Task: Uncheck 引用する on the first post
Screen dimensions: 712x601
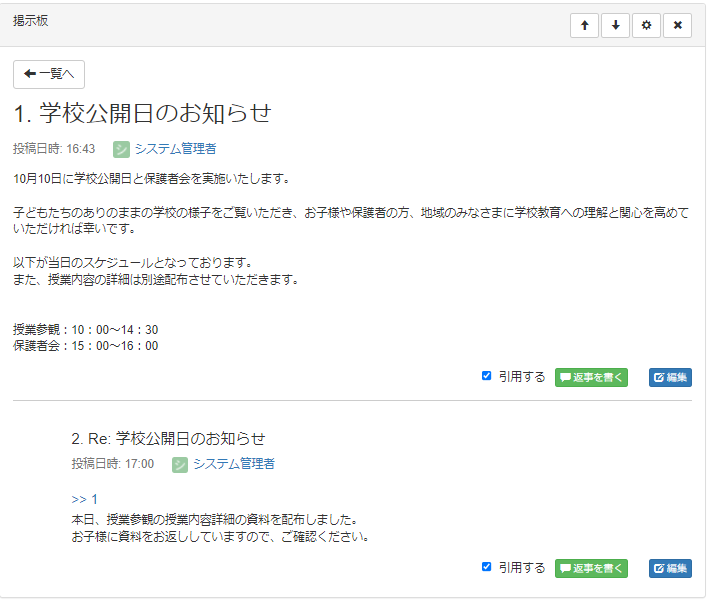Action: (487, 376)
